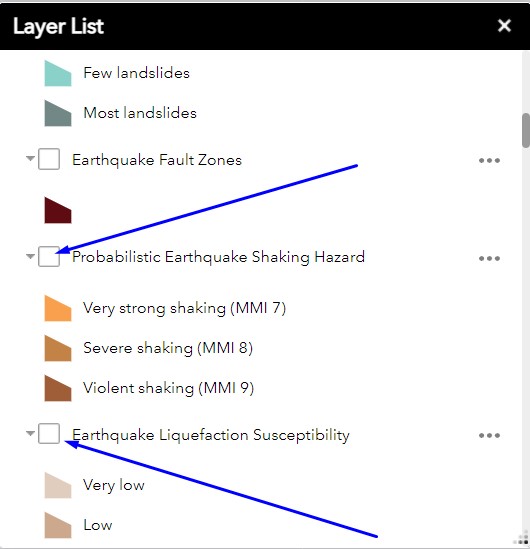Check the Probabilistic Earthquake Shaking Hazard layer
This screenshot has width=530, height=549.
click(x=49, y=256)
